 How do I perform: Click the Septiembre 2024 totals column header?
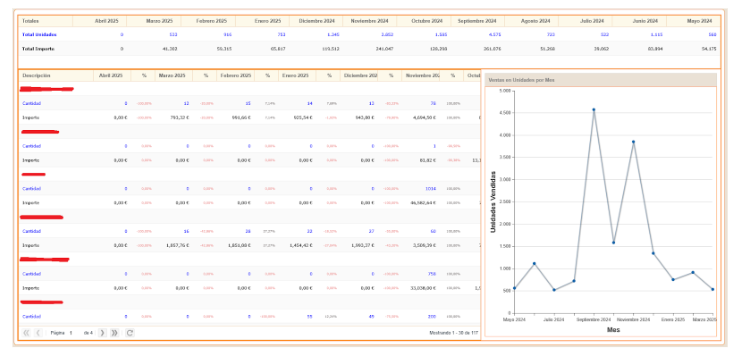point(478,21)
